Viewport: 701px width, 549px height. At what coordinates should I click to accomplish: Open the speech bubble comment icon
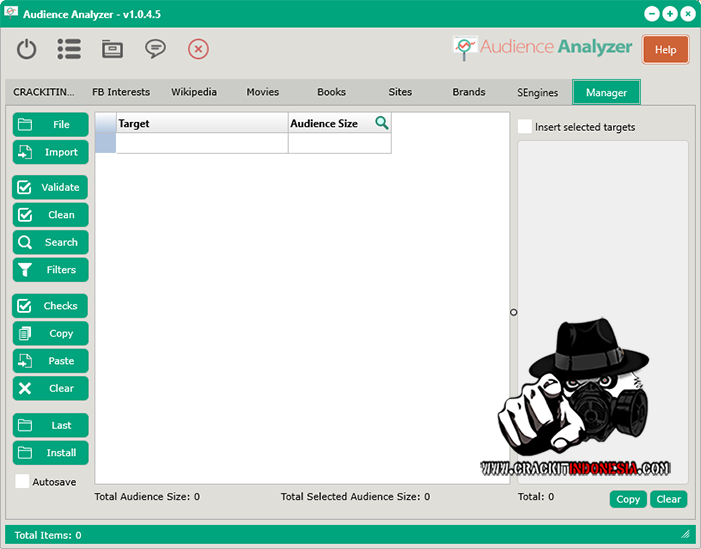pyautogui.click(x=155, y=49)
